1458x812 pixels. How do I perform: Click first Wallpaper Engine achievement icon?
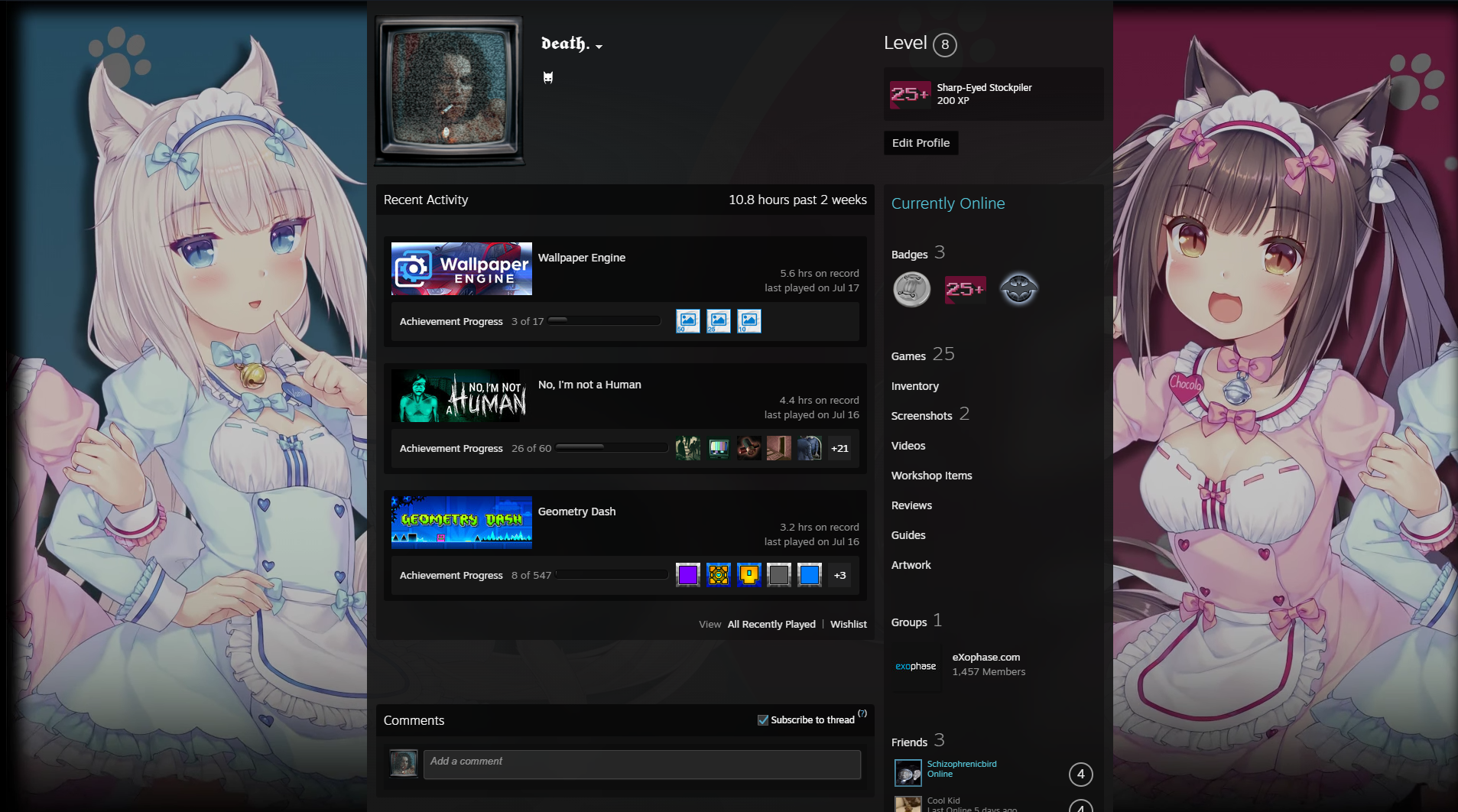pyautogui.click(x=688, y=321)
